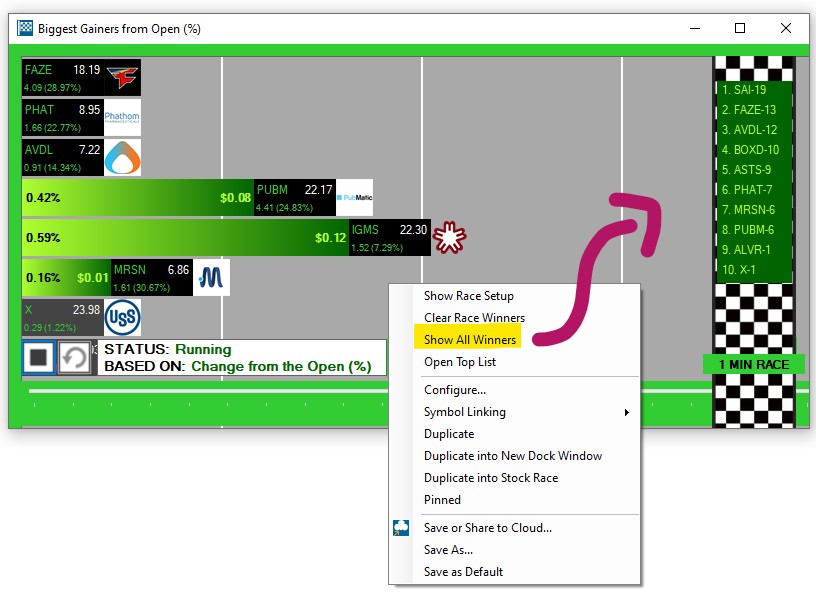816x601 pixels.
Task: Click the FaZe company logo icon
Action: point(122,78)
